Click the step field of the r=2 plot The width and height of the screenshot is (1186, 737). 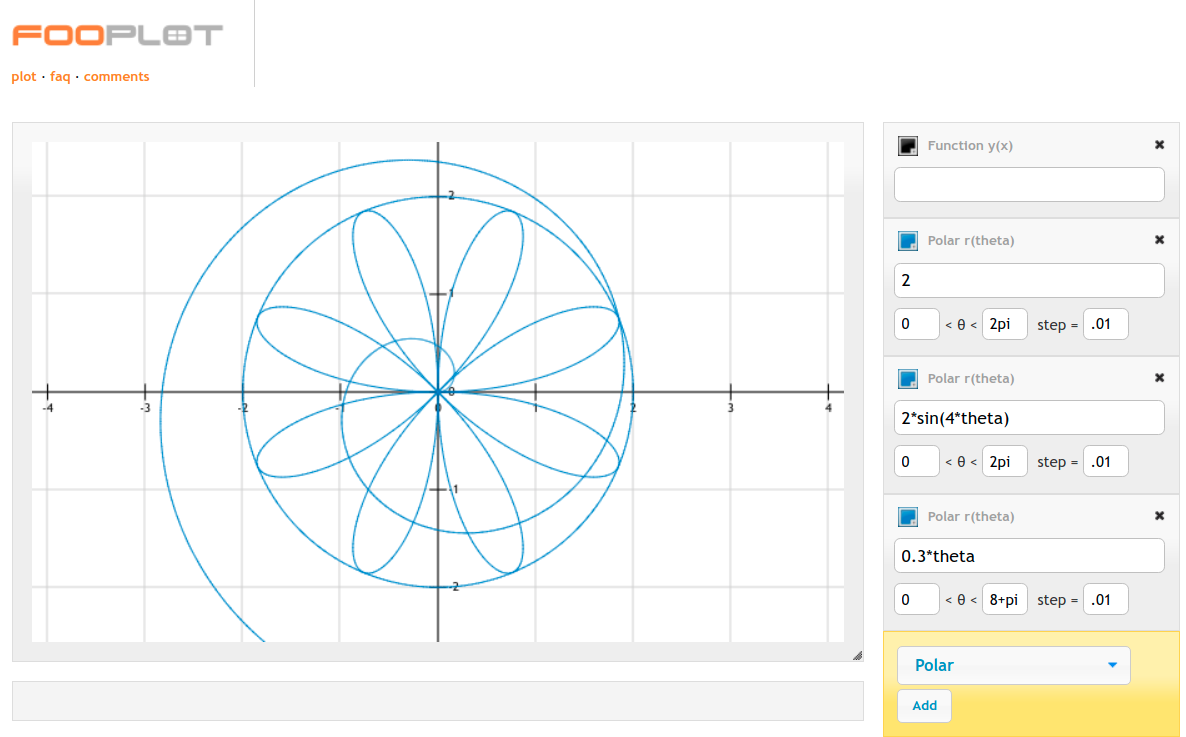(x=1105, y=323)
